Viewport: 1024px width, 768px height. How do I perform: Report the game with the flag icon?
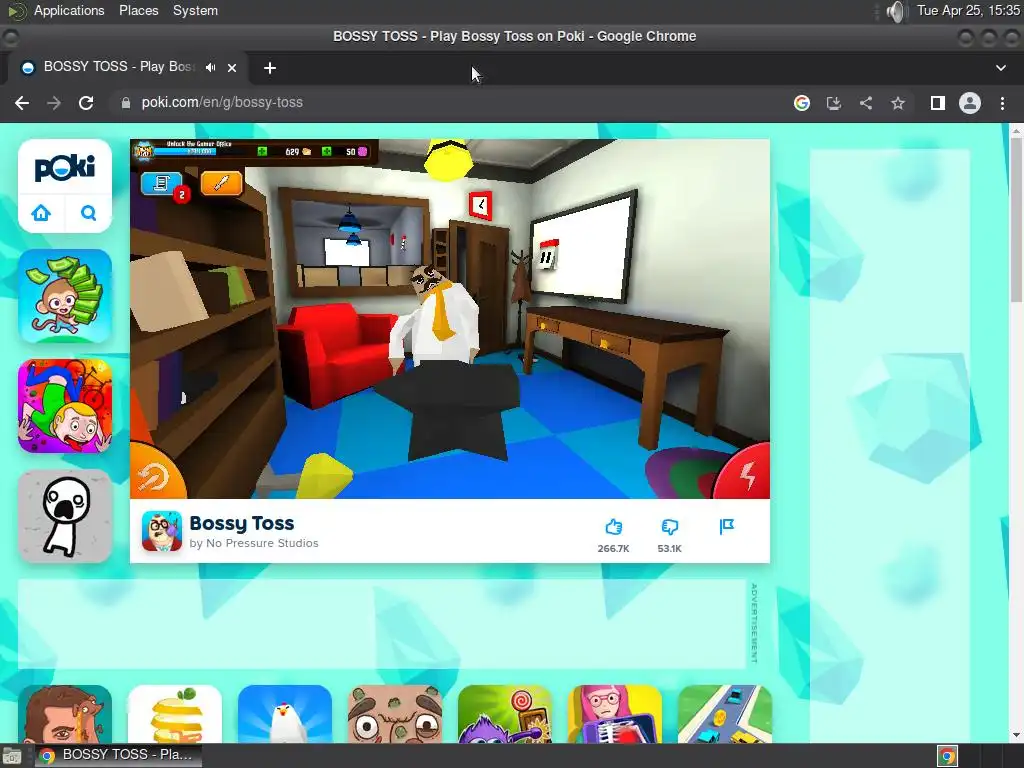tap(726, 526)
